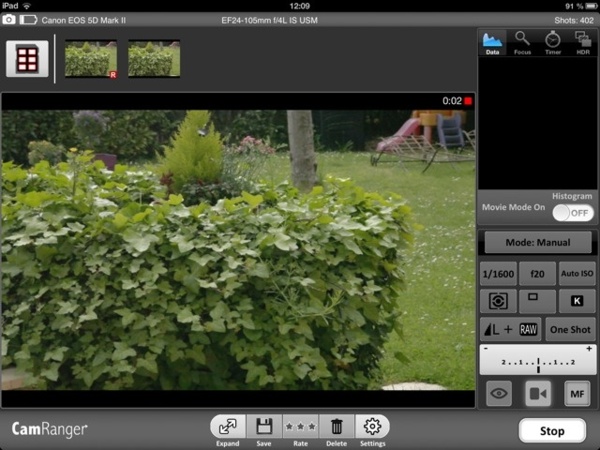Stop the movie recording
This screenshot has width=600, height=450.
pos(552,431)
